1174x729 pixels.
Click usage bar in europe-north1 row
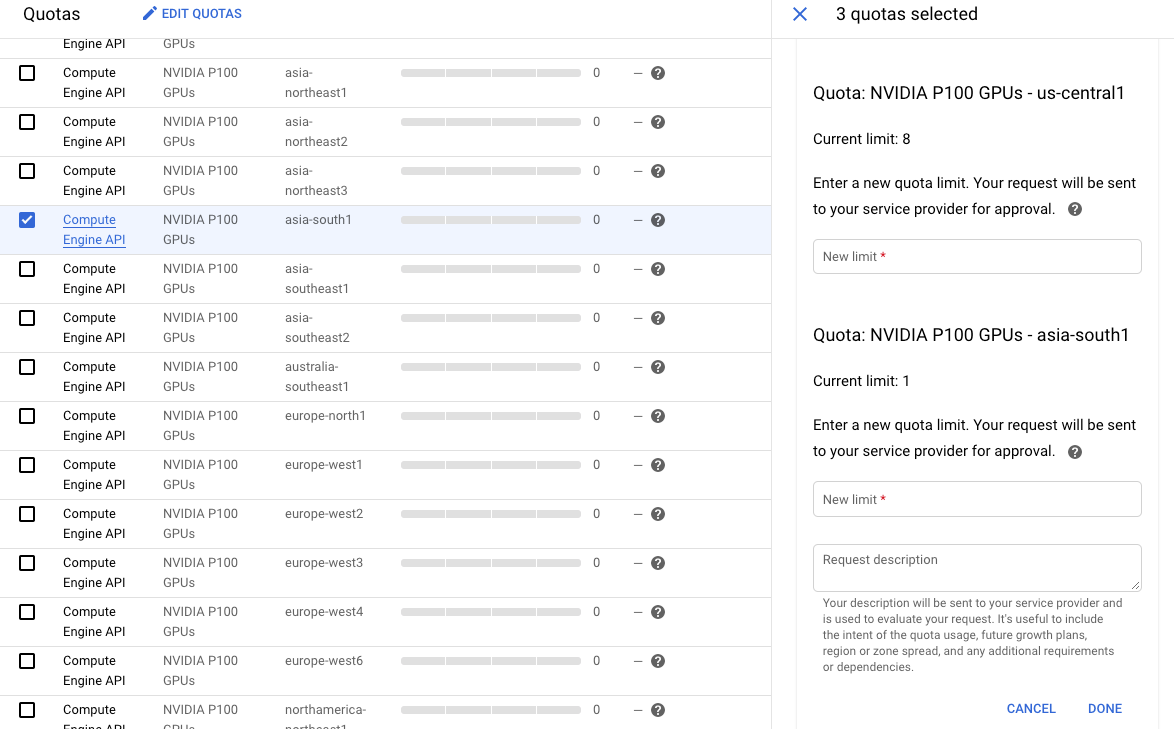[490, 416]
